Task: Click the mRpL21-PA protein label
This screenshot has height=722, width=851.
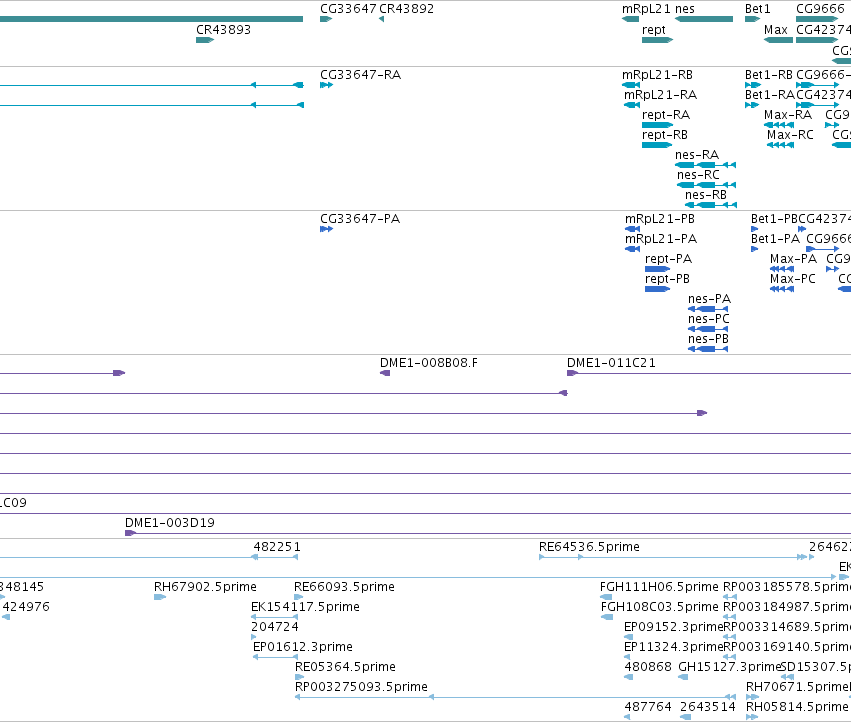Action: click(661, 239)
